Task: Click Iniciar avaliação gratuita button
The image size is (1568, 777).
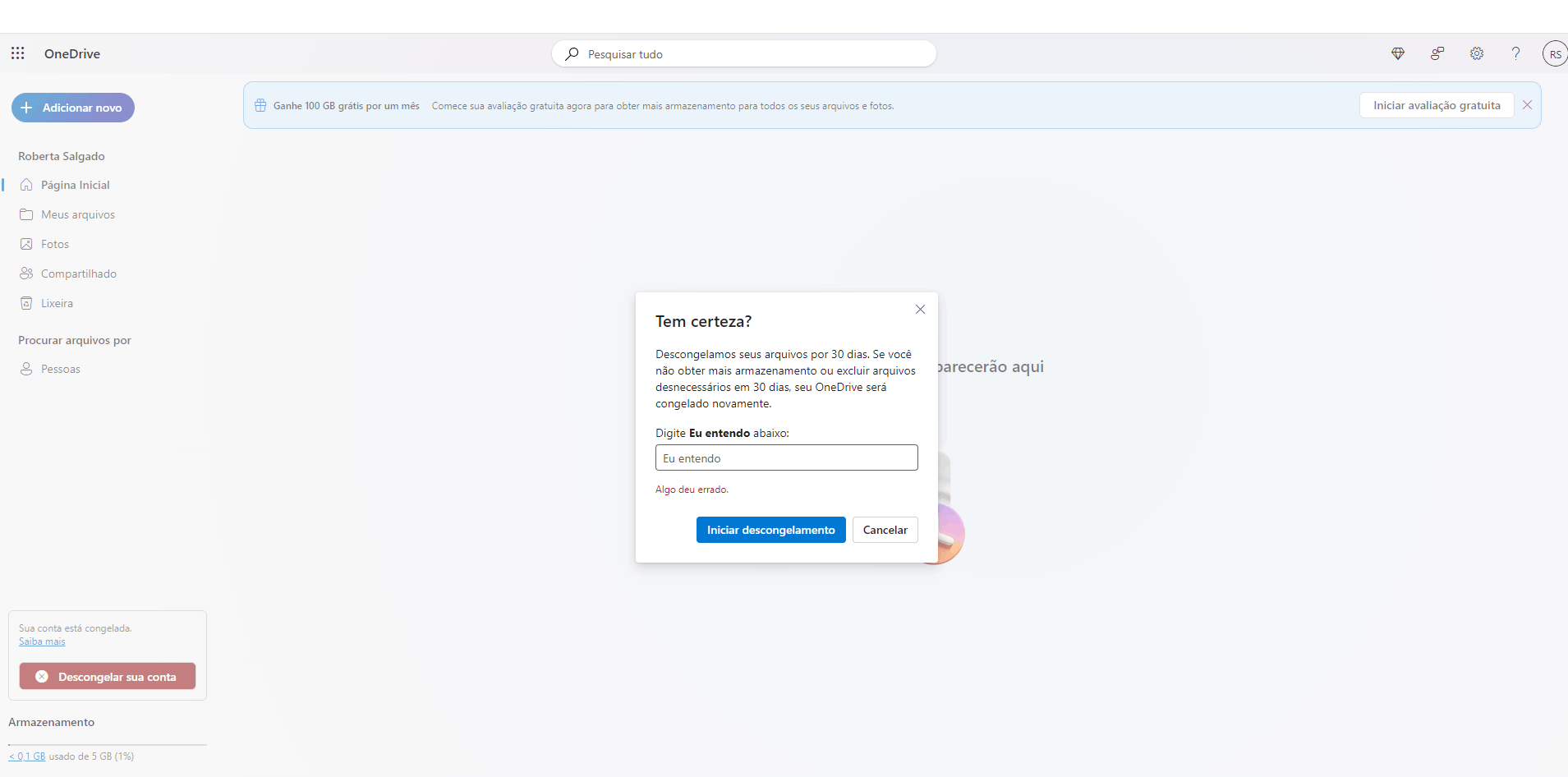Action: (1437, 105)
